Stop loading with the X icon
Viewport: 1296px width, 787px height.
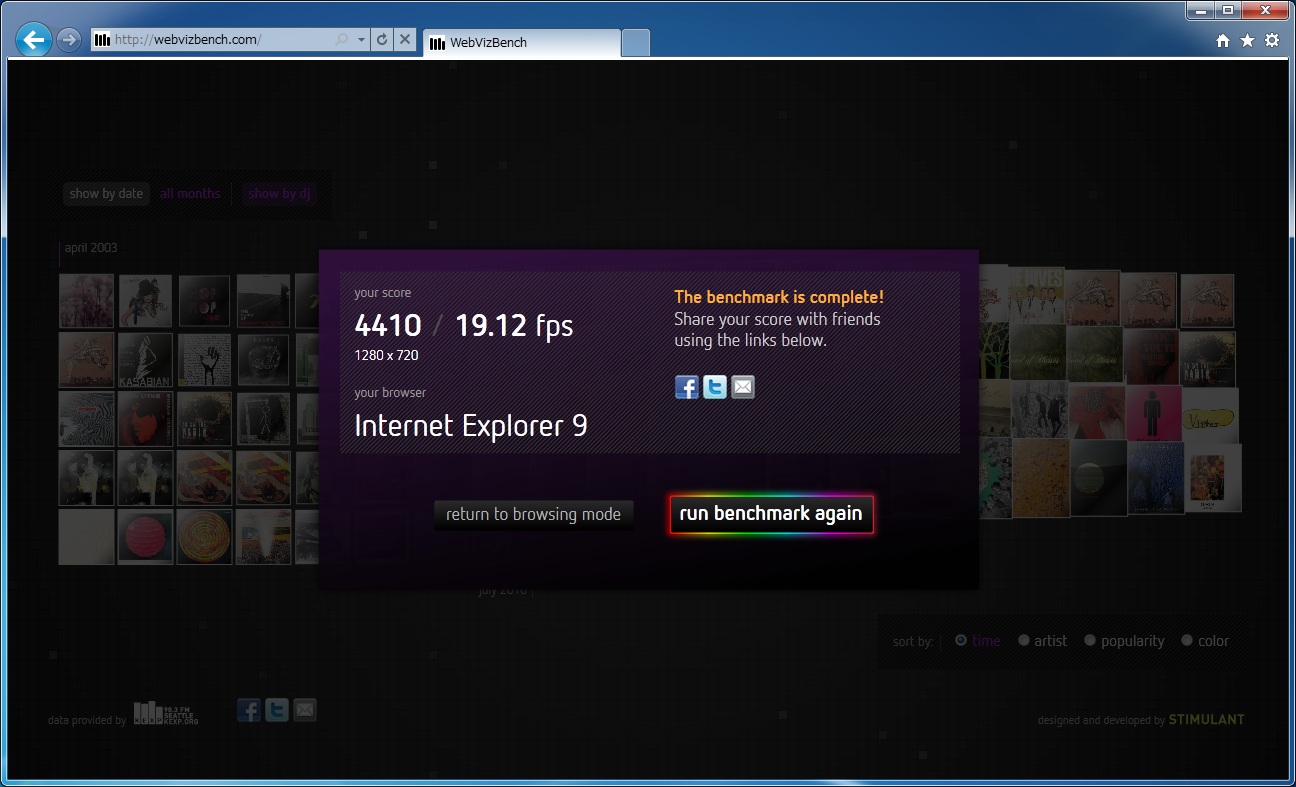pyautogui.click(x=404, y=40)
